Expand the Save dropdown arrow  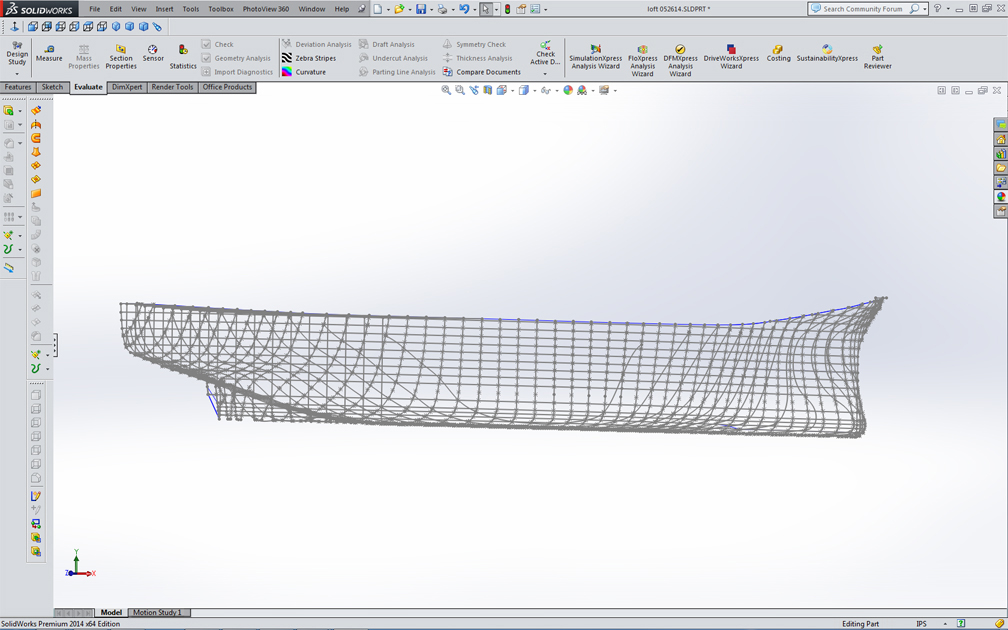click(x=431, y=10)
